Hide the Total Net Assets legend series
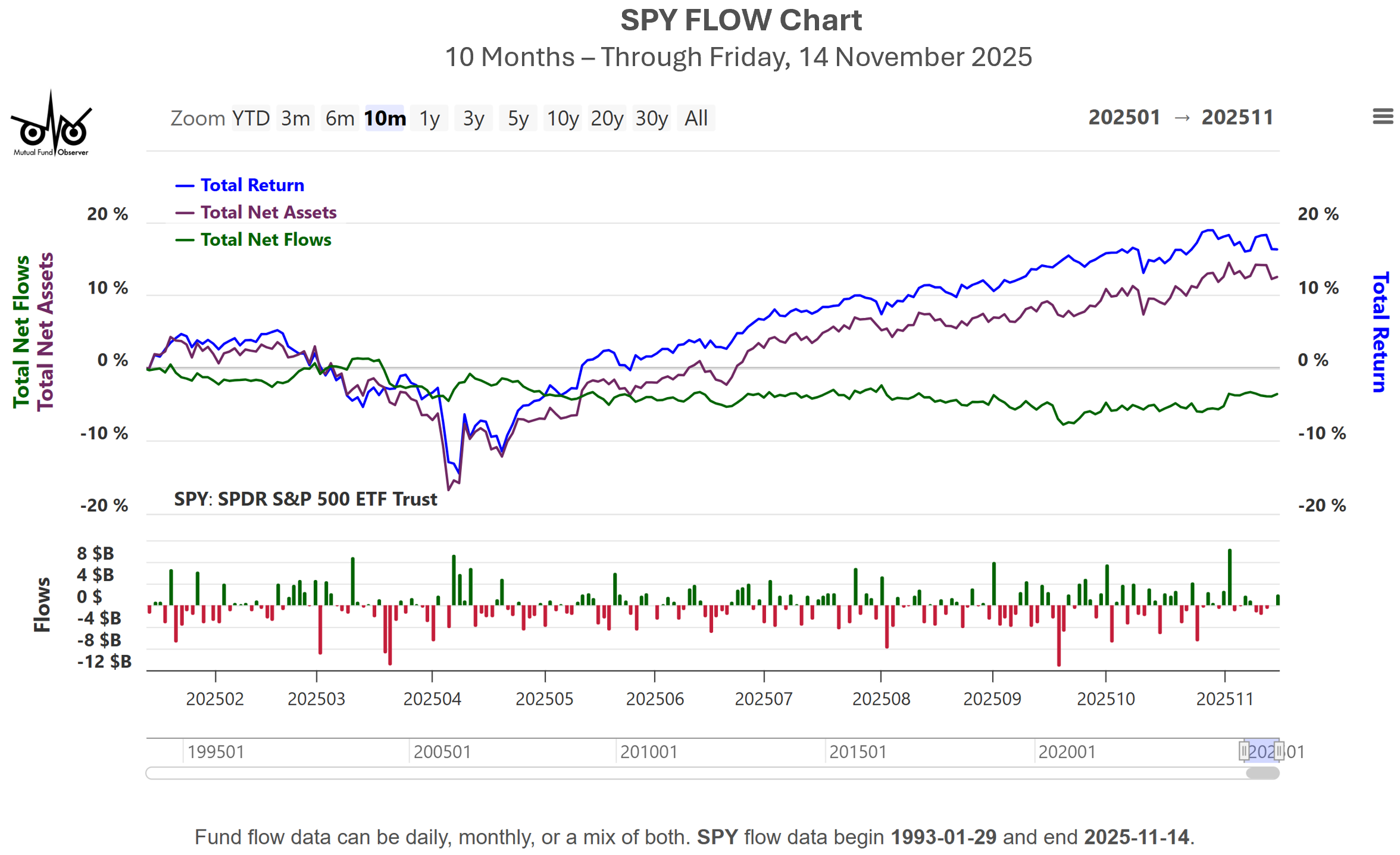The height and width of the screenshot is (855, 1400). coord(268,213)
